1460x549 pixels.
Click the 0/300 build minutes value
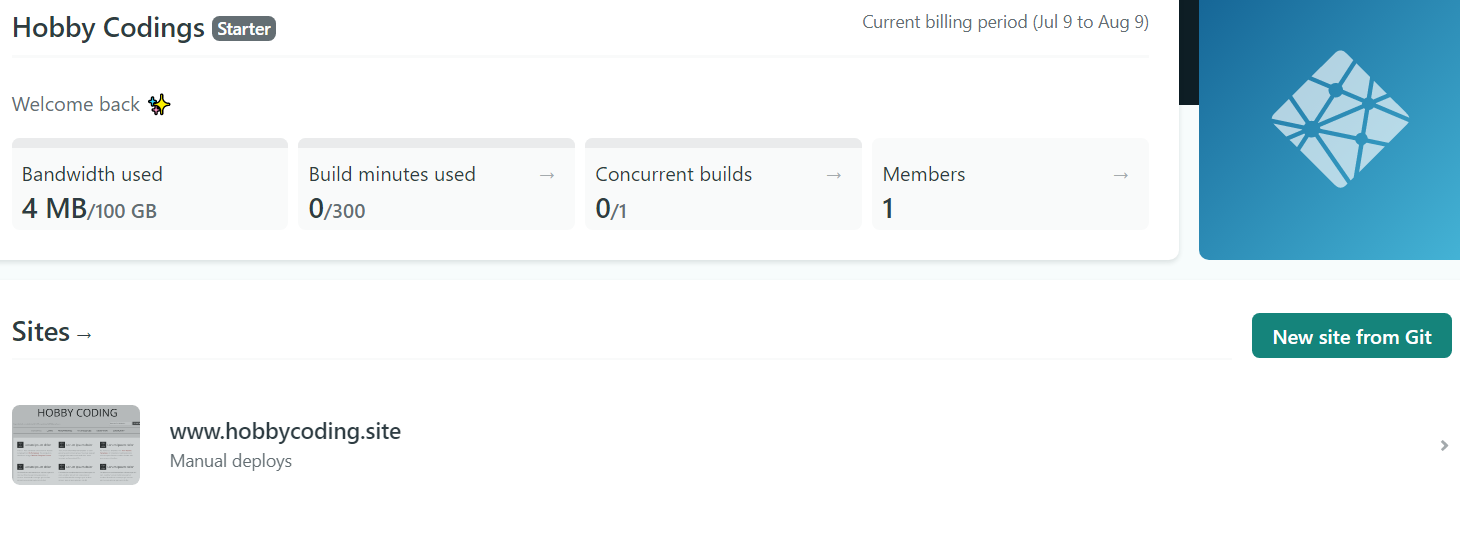337,209
